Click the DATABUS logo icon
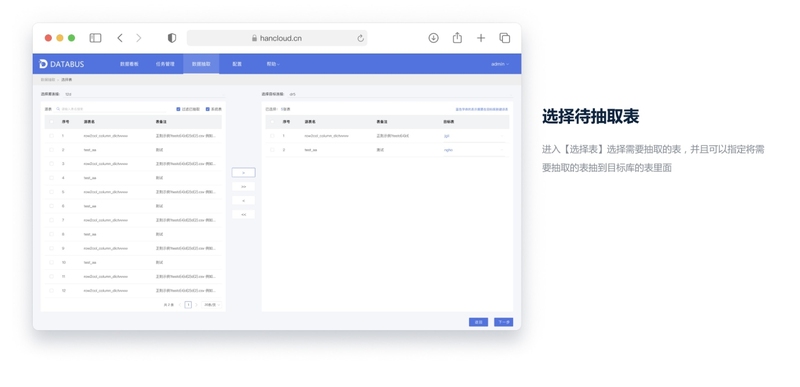Screen dimensions: 800x387 pyautogui.click(x=43, y=64)
